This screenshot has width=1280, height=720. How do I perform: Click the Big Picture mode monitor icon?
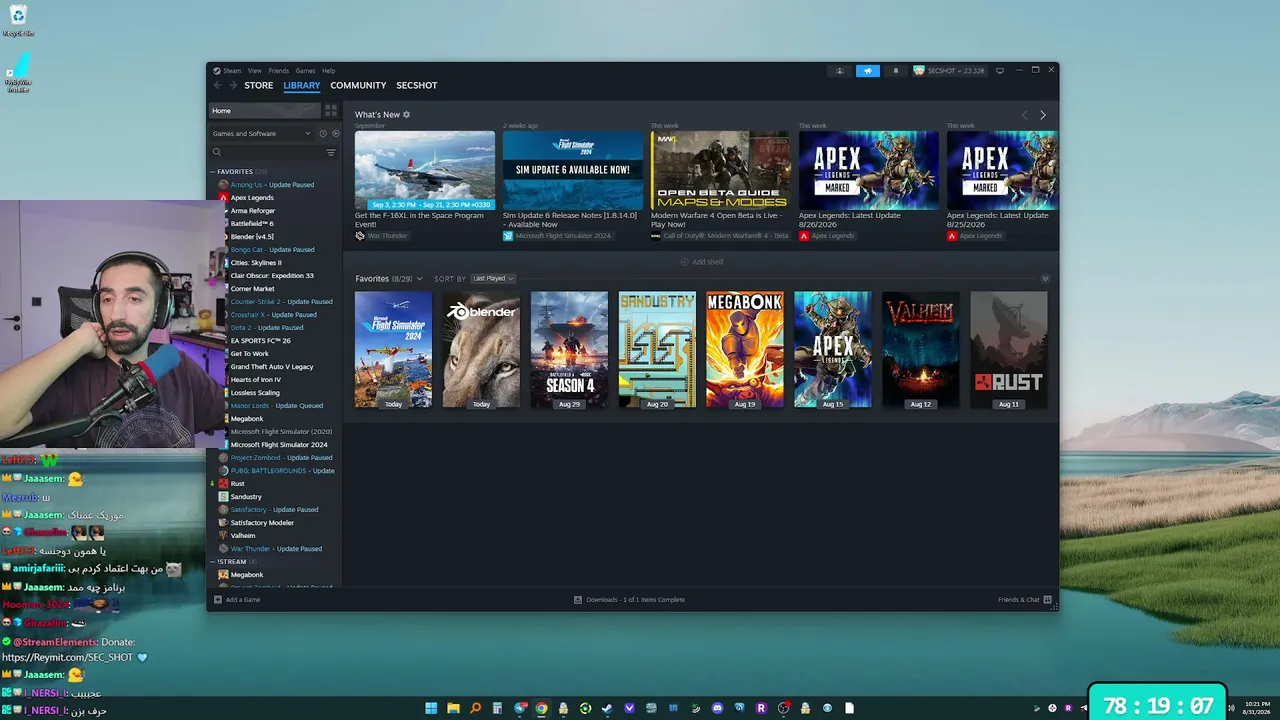tap(999, 71)
